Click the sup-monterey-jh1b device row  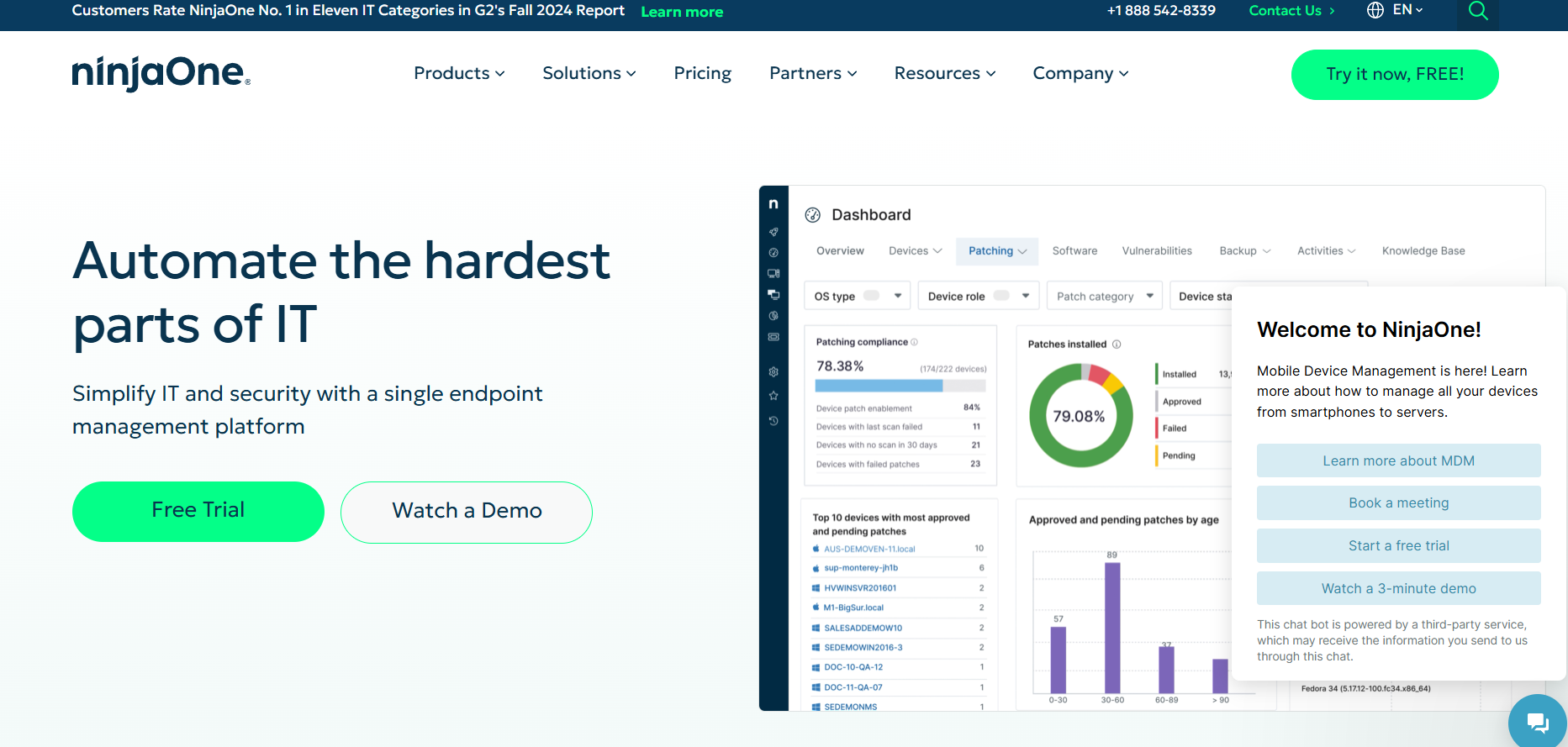(x=898, y=568)
